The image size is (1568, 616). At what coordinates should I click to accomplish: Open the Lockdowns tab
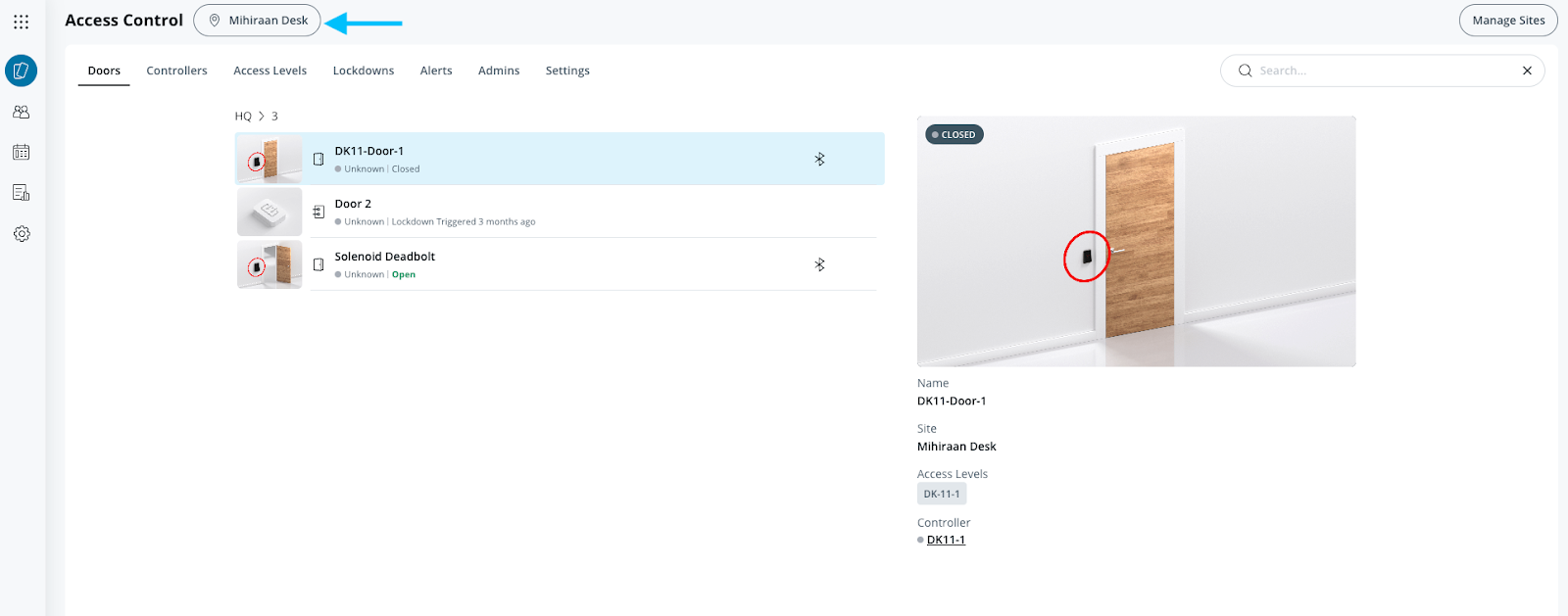[x=363, y=71]
